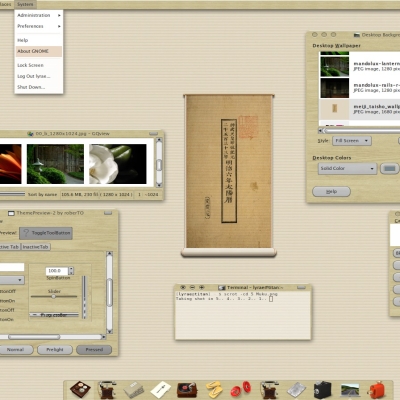Click the red kettle icon in the dock
This screenshot has width=400, height=400.
click(x=377, y=389)
